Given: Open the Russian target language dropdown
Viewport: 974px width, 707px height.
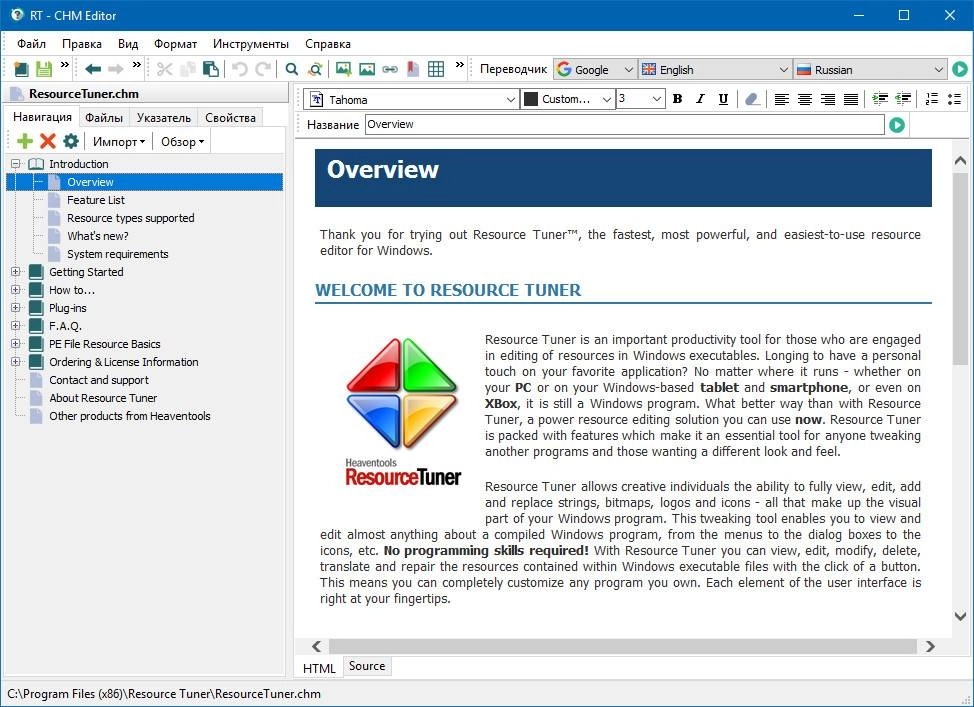Looking at the screenshot, I should pyautogui.click(x=870, y=70).
